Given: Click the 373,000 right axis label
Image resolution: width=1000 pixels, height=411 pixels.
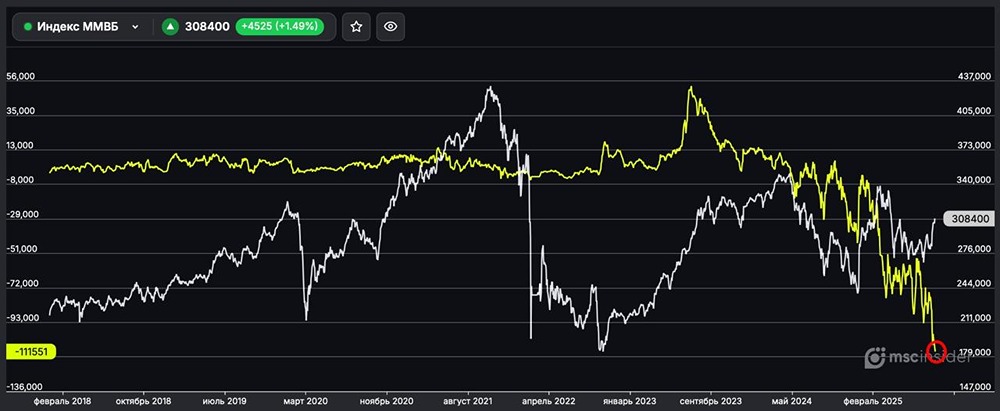Looking at the screenshot, I should coord(975,146).
